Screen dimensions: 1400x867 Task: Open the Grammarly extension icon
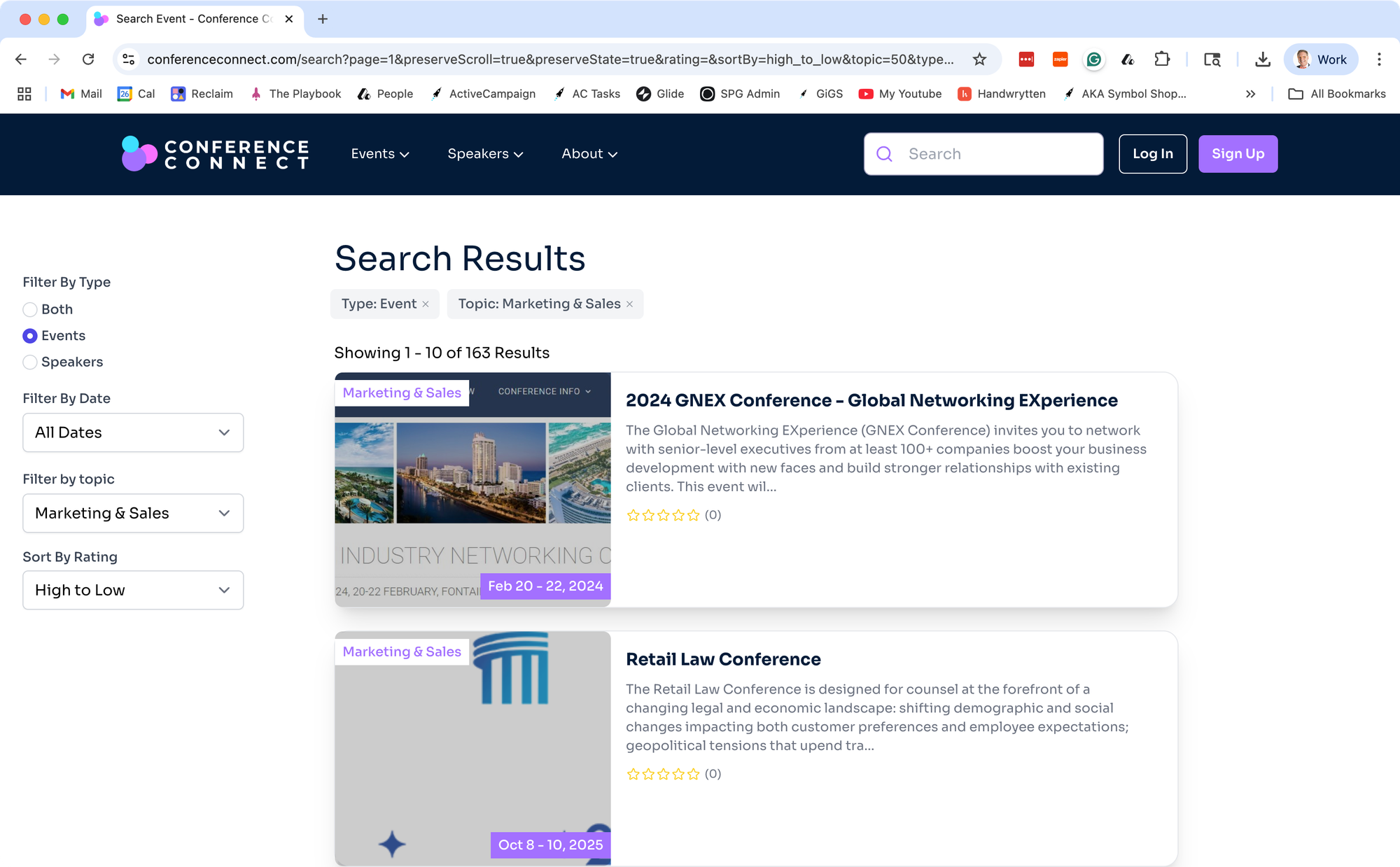pos(1093,59)
